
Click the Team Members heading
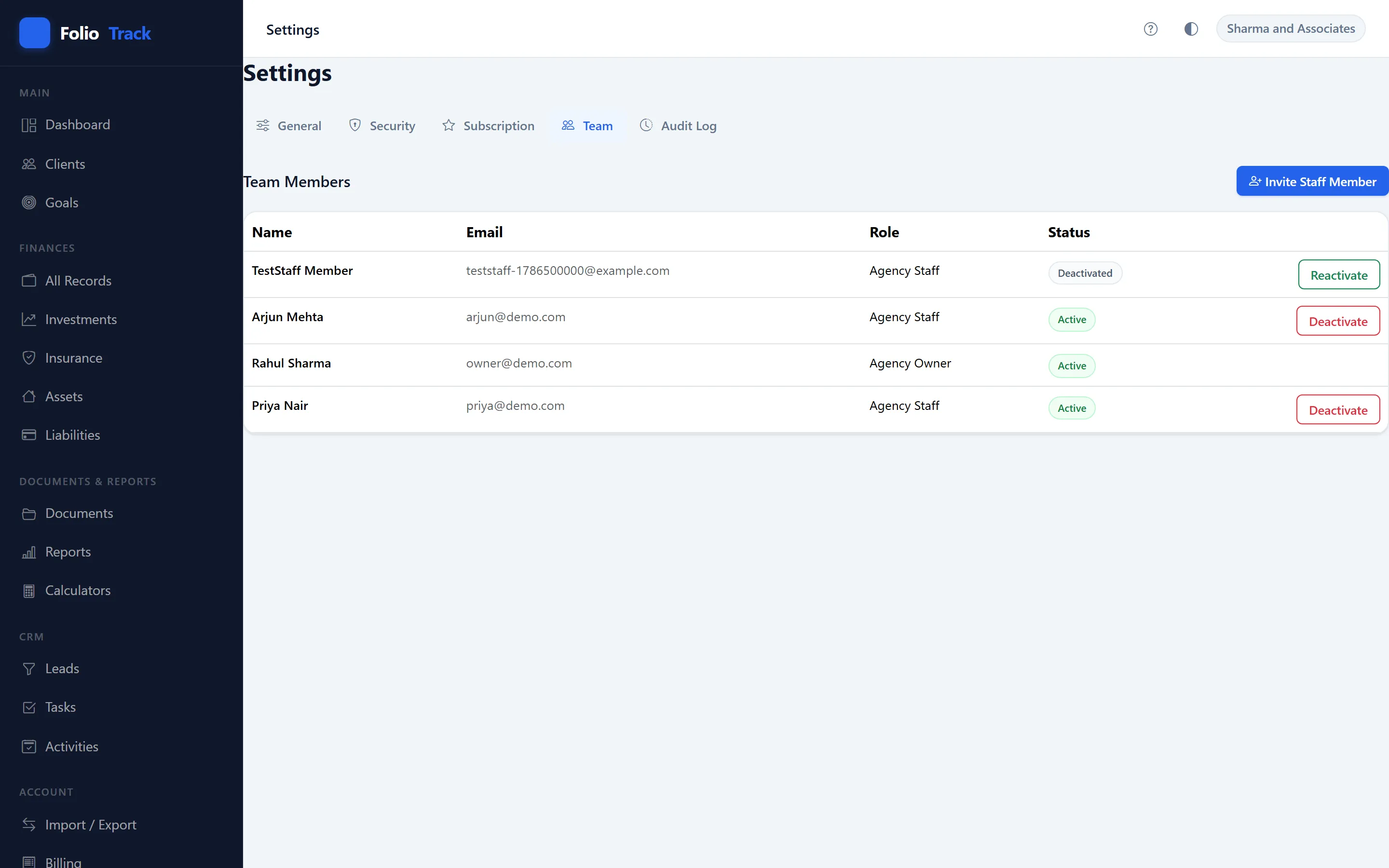pyautogui.click(x=297, y=182)
